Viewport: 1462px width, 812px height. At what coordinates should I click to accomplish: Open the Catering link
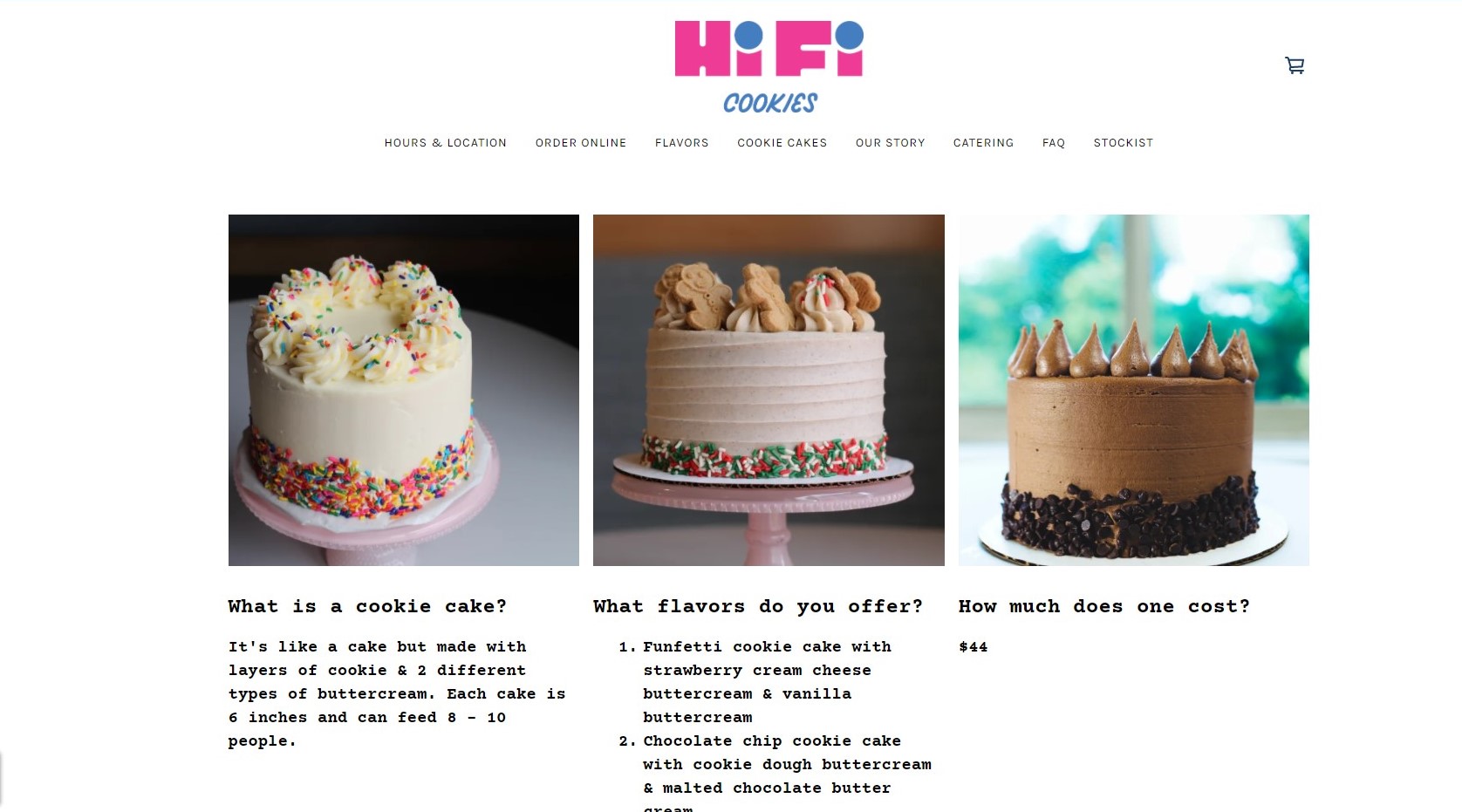tap(983, 143)
